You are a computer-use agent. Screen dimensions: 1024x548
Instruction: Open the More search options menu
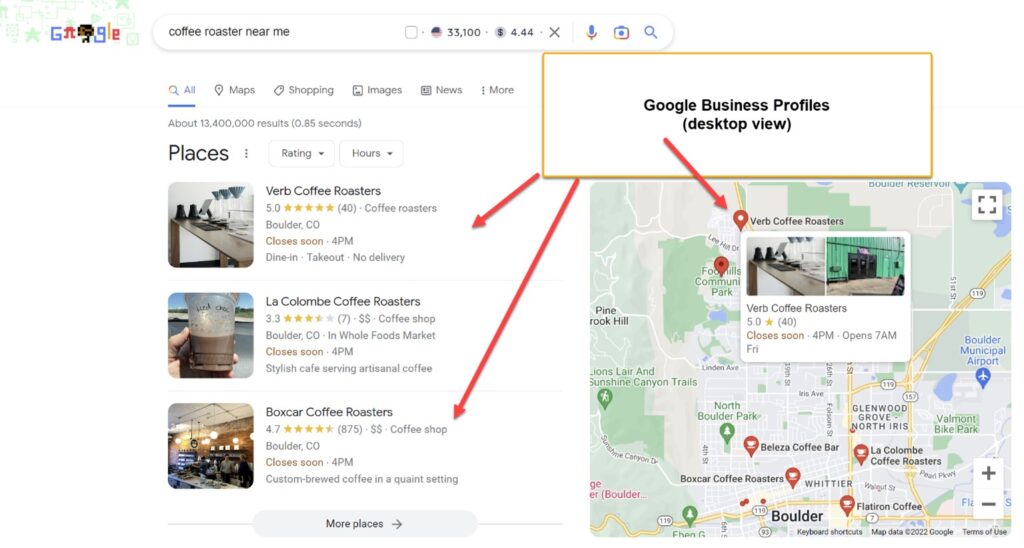pos(497,90)
